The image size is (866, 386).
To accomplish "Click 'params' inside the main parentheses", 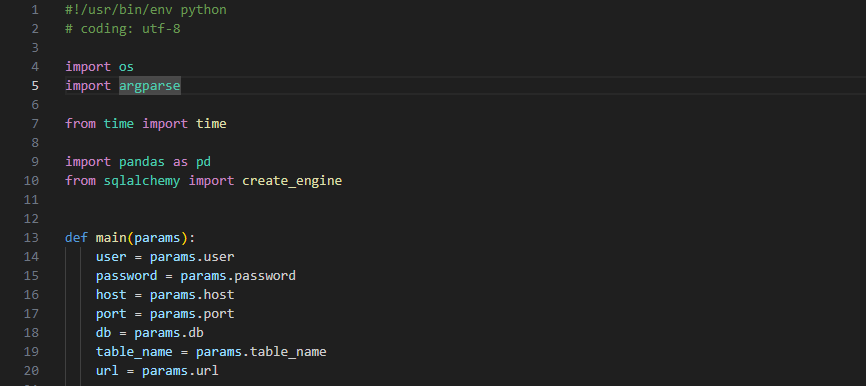I will tap(157, 238).
